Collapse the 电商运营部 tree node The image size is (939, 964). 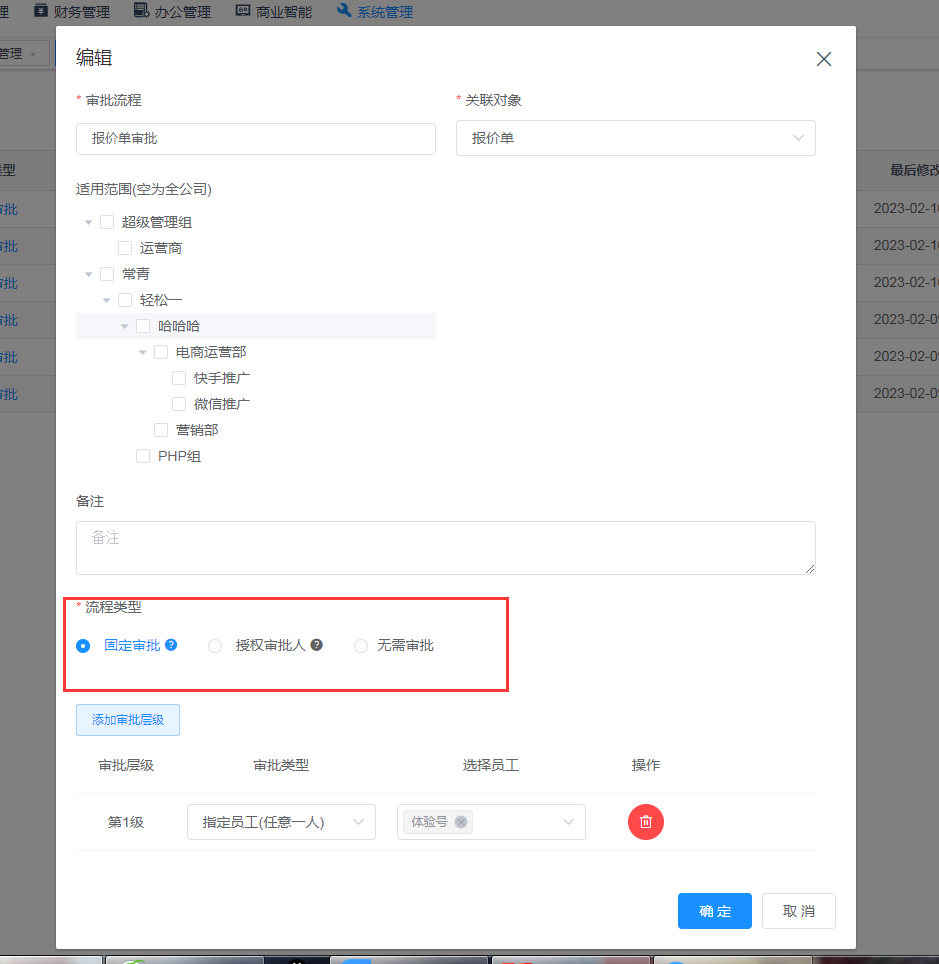pyautogui.click(x=143, y=352)
